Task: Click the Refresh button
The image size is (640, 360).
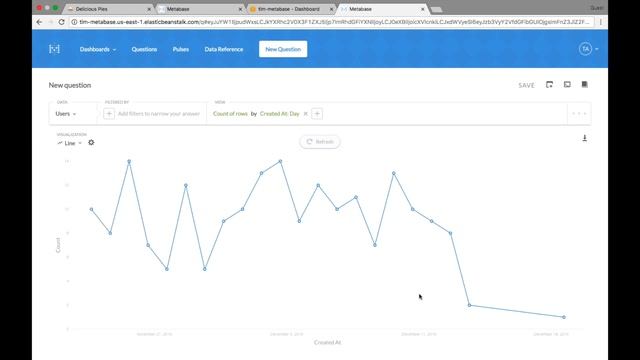Action: (x=320, y=142)
